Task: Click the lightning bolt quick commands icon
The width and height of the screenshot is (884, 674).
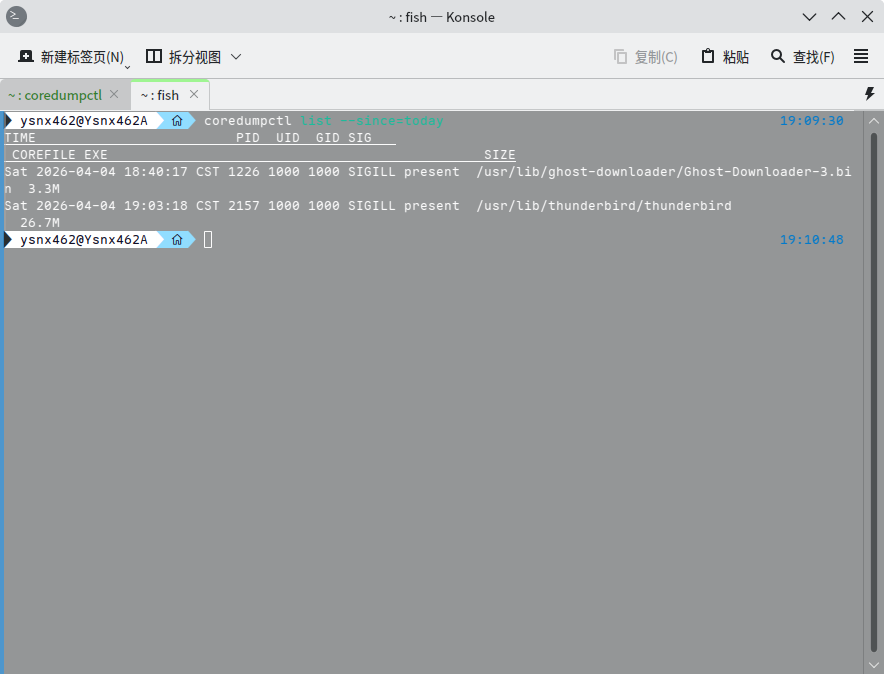Action: pyautogui.click(x=869, y=94)
